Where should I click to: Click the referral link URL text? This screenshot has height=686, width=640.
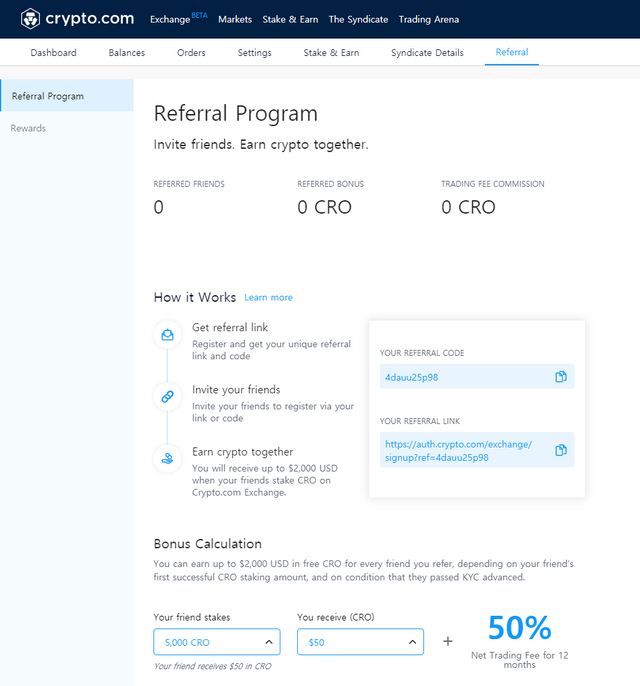coord(458,451)
